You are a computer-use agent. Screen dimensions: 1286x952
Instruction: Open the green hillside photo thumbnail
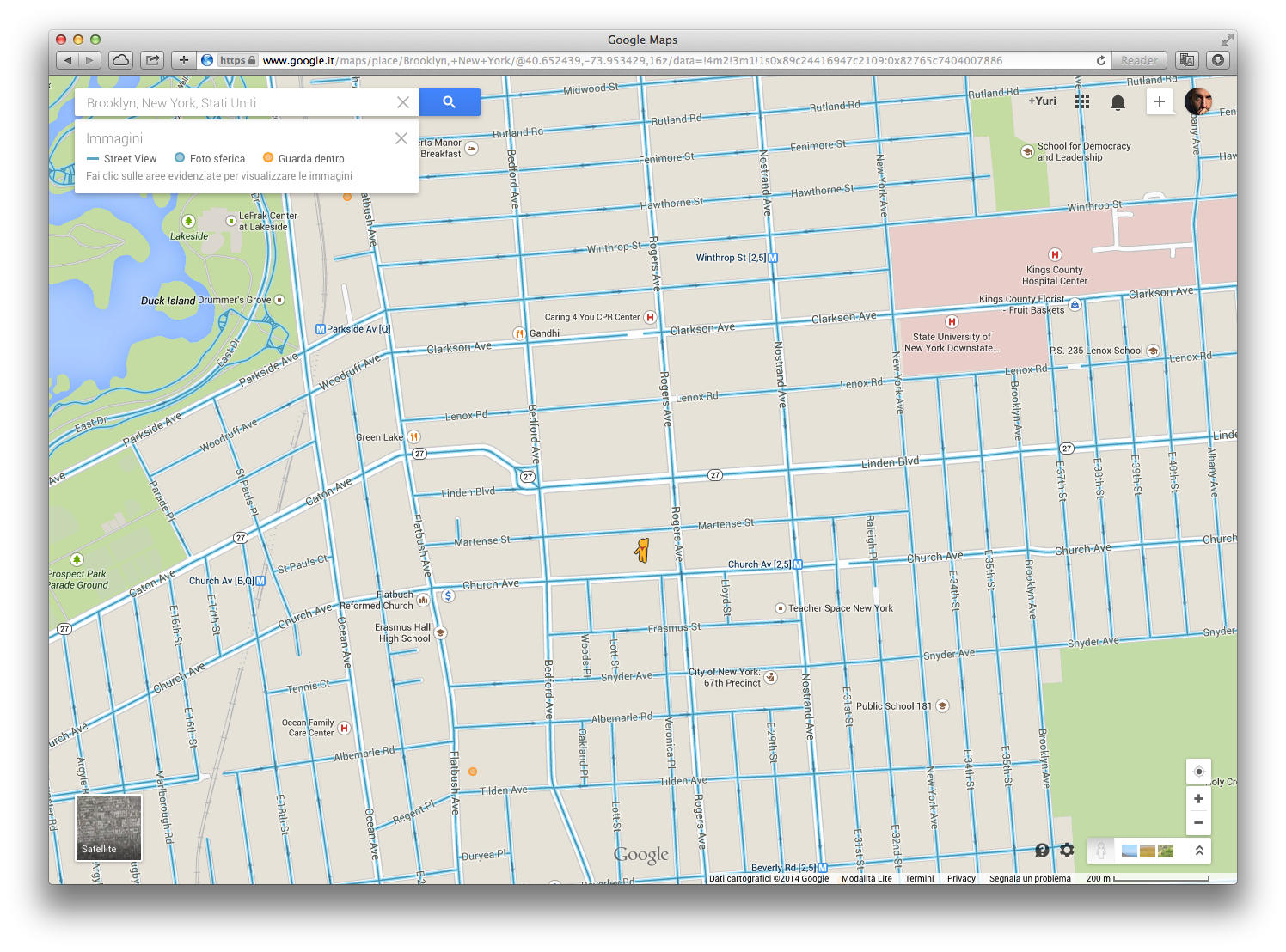point(1166,851)
